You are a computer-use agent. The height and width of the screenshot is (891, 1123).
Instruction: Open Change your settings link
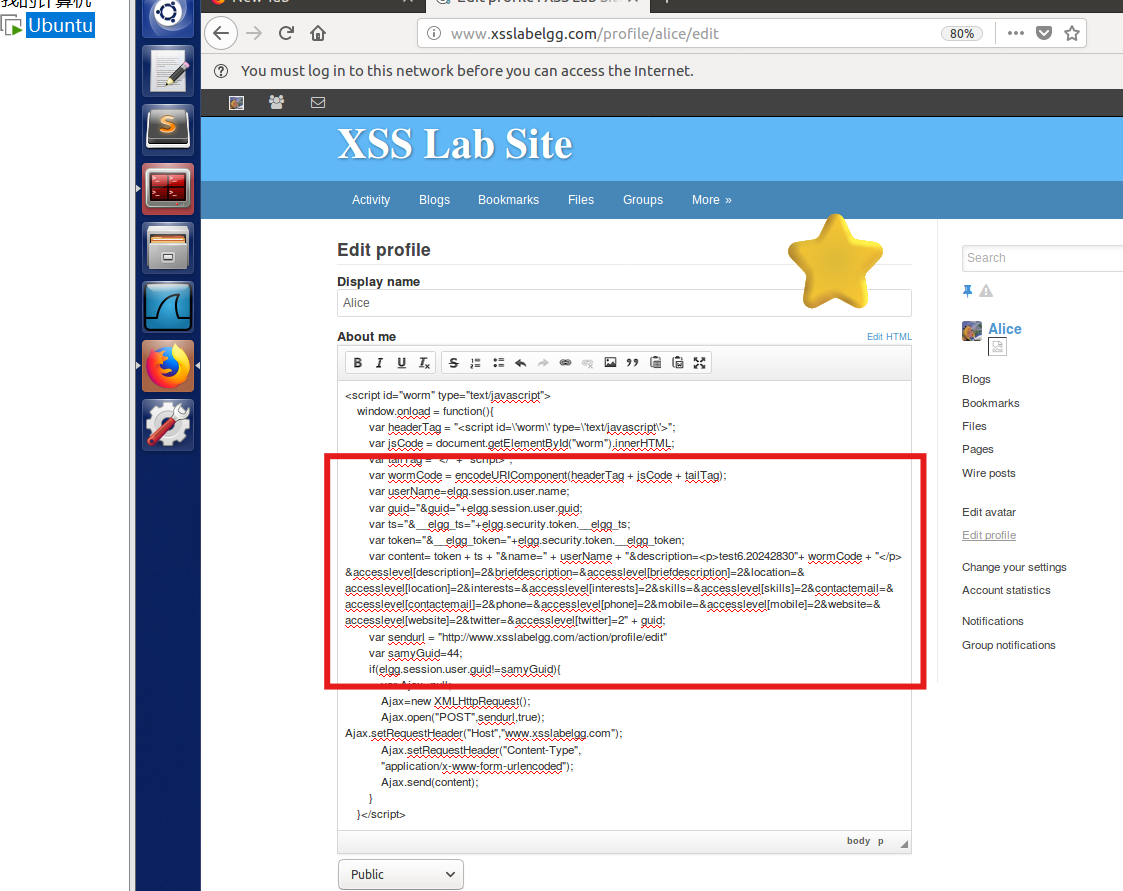(1014, 567)
